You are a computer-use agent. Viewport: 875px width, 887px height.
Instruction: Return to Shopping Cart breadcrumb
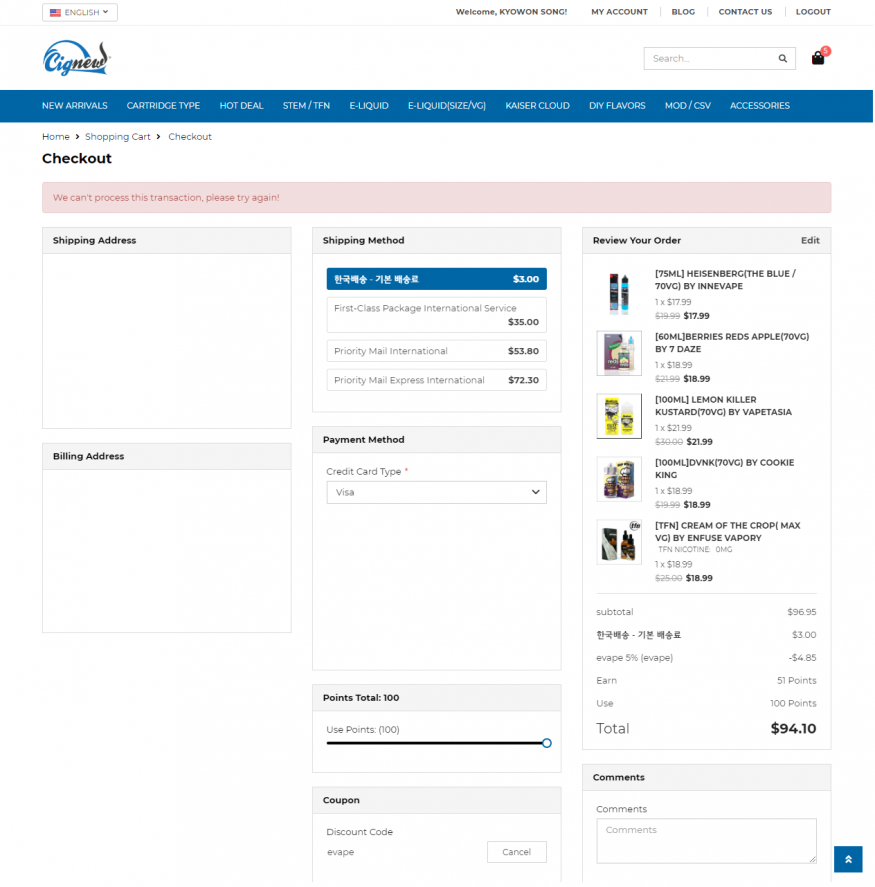click(x=118, y=137)
